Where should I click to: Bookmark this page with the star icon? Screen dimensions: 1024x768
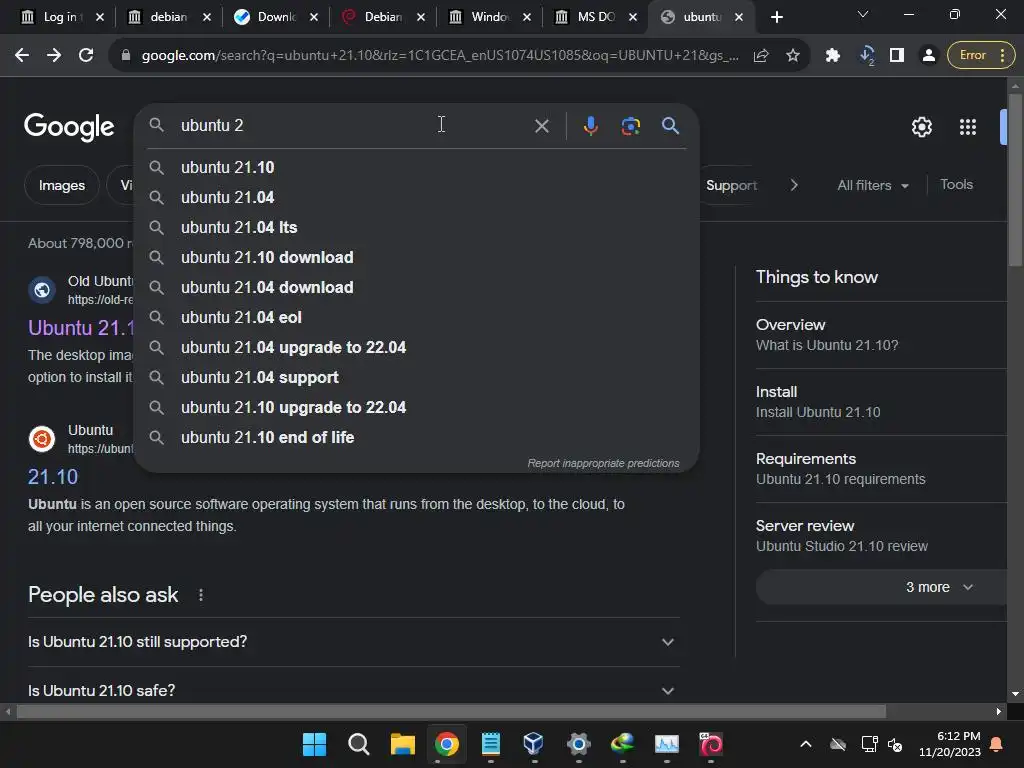[793, 56]
